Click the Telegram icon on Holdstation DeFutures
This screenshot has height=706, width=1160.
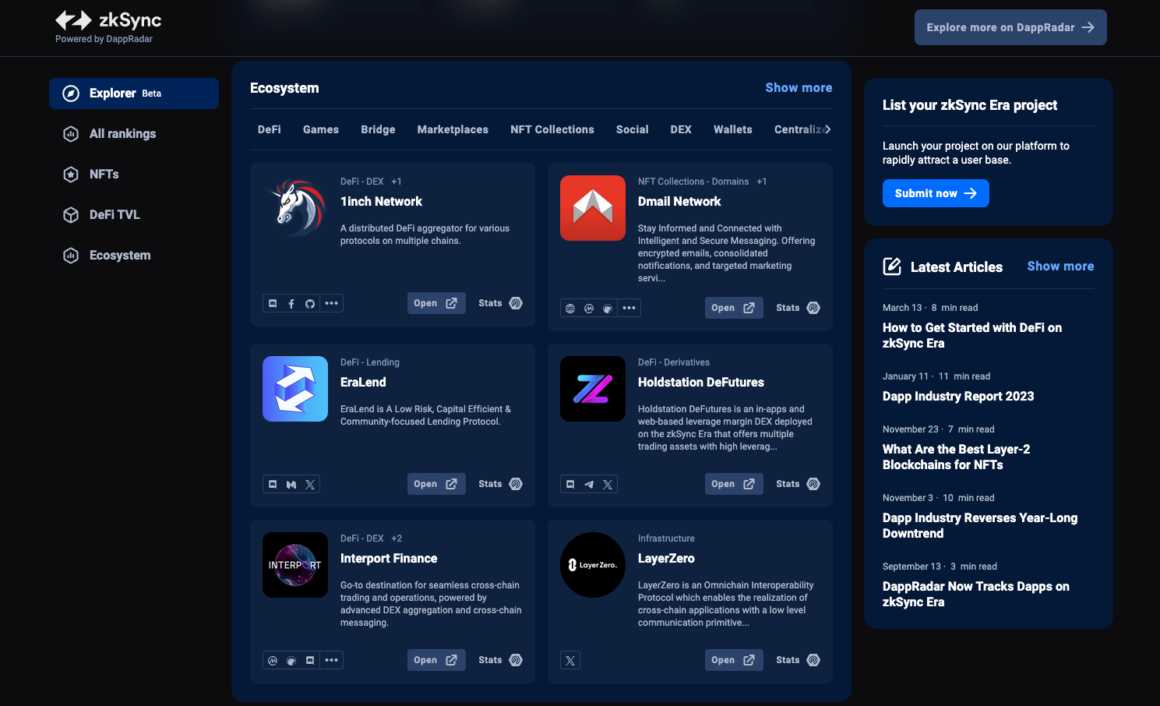tap(589, 484)
